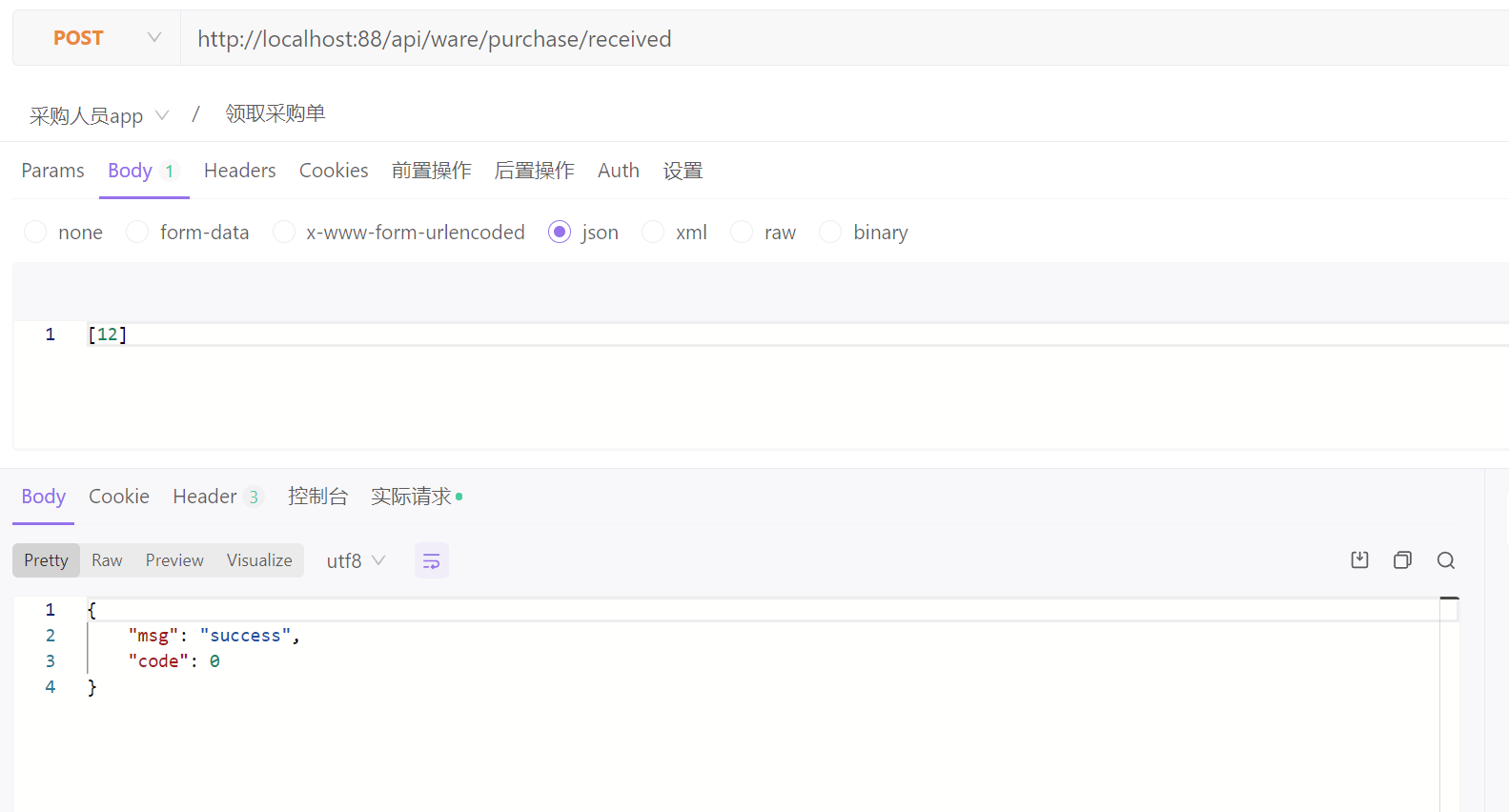The image size is (1509, 812).
Task: Open the request Cookies tab
Action: [334, 171]
